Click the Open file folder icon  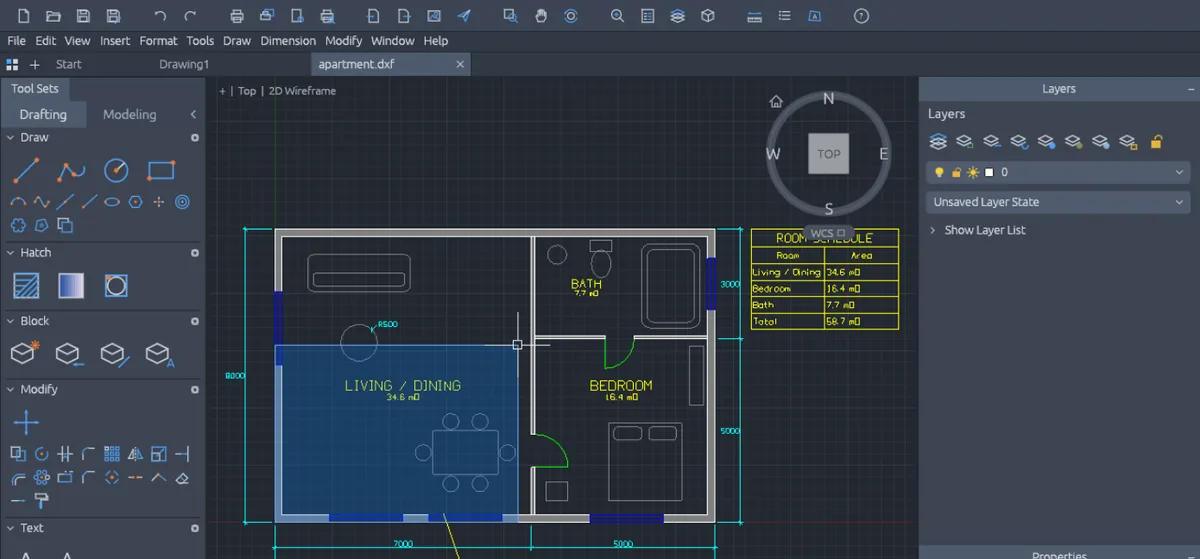tap(53, 16)
